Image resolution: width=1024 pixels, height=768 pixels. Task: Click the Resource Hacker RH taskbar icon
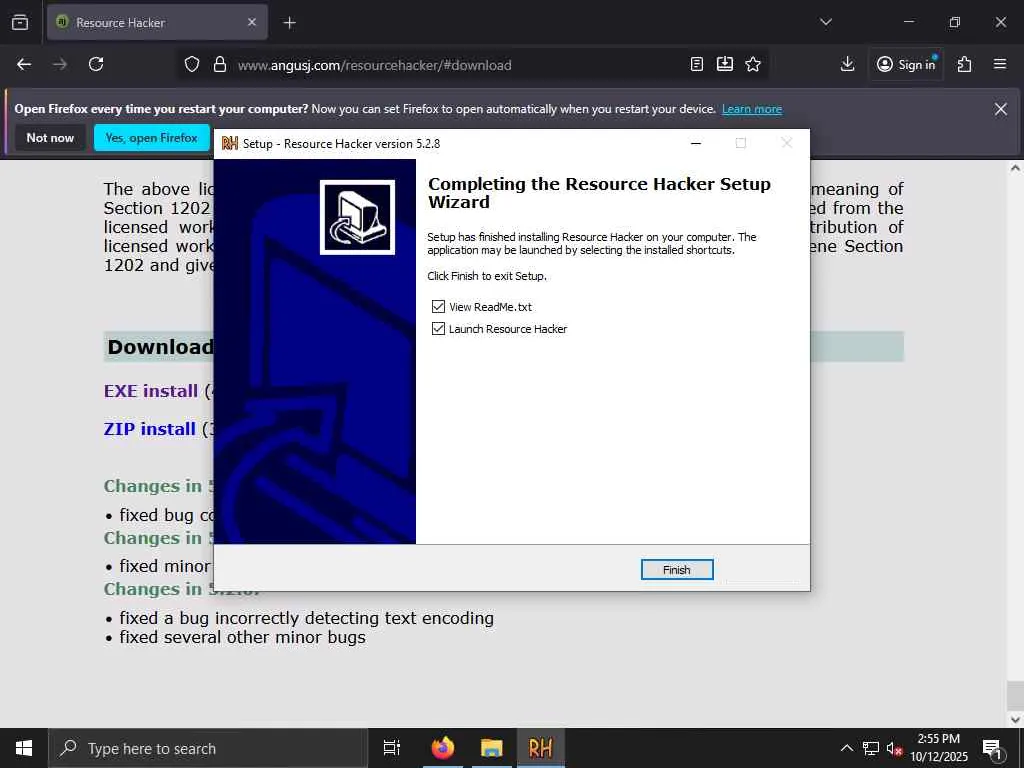pos(541,748)
